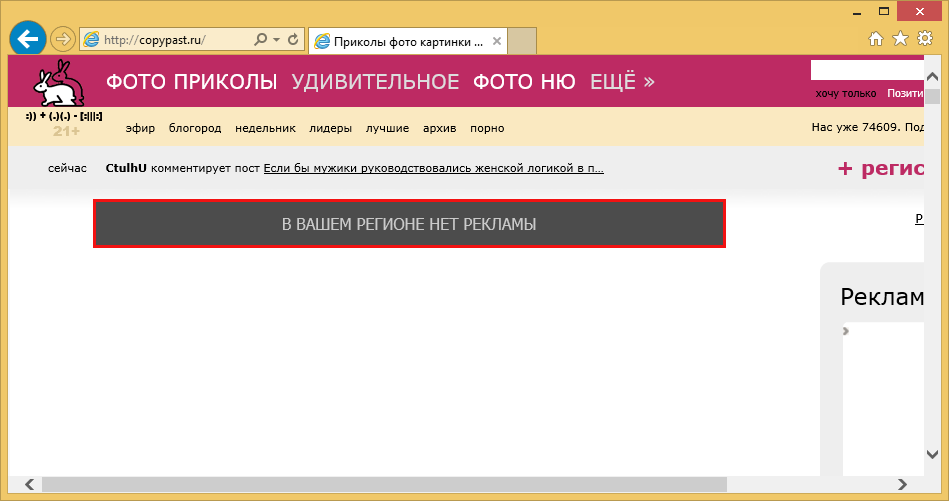Image resolution: width=949 pixels, height=501 pixels.
Task: Open the ФОТО ПРИКОЛЫ section
Action: 192,82
